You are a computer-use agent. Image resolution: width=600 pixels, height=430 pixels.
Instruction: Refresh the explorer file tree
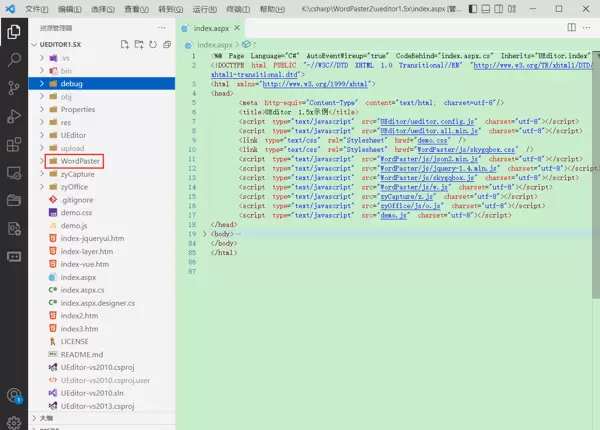click(153, 44)
